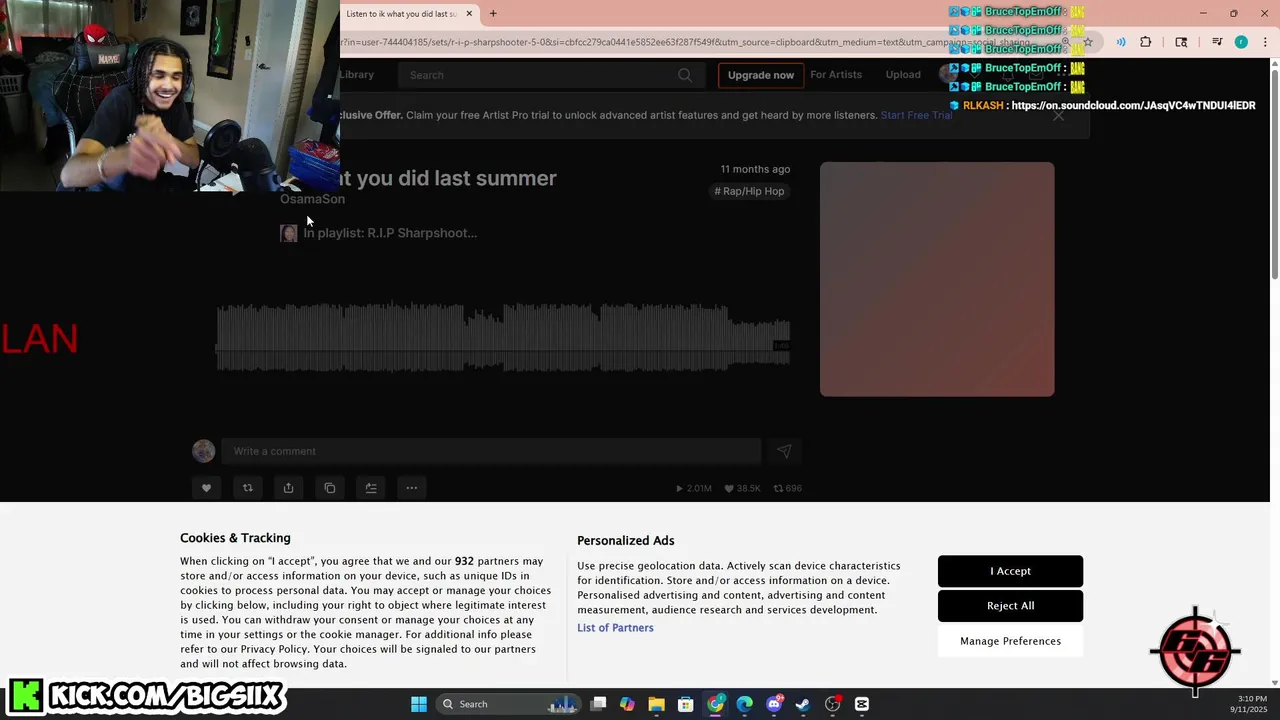This screenshot has height=720, width=1280.
Task: Open the Windows Start menu
Action: point(419,704)
